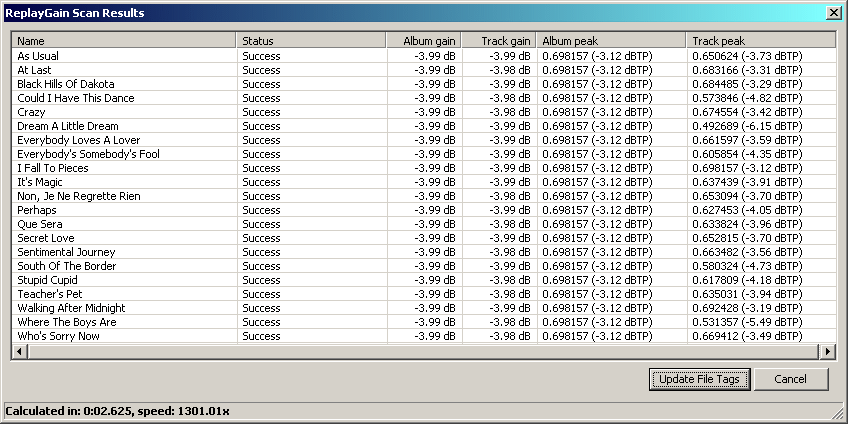
Task: Select 'Everybody's Somebody's Fool' row
Action: click(x=423, y=154)
